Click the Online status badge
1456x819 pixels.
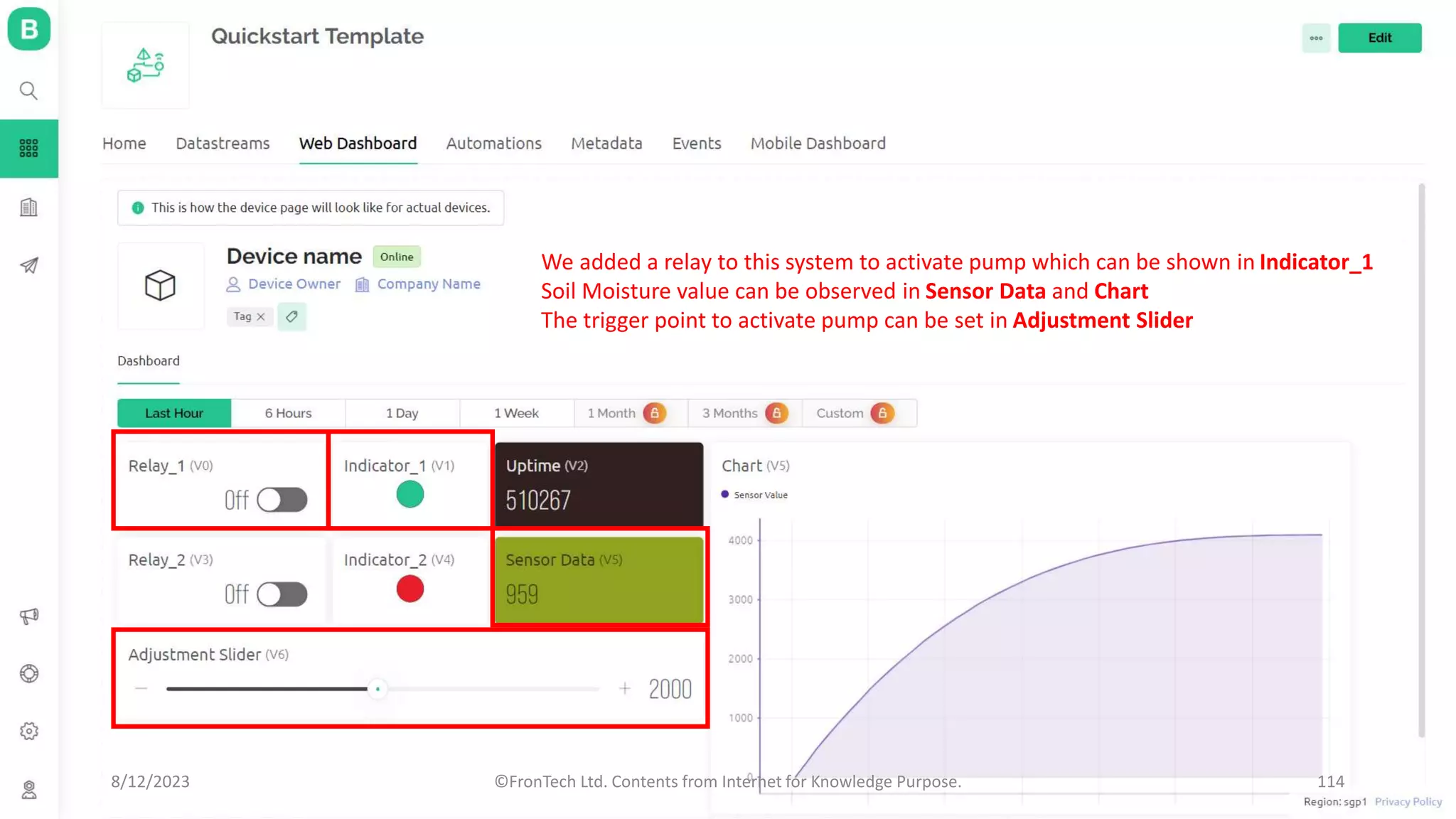click(x=397, y=257)
